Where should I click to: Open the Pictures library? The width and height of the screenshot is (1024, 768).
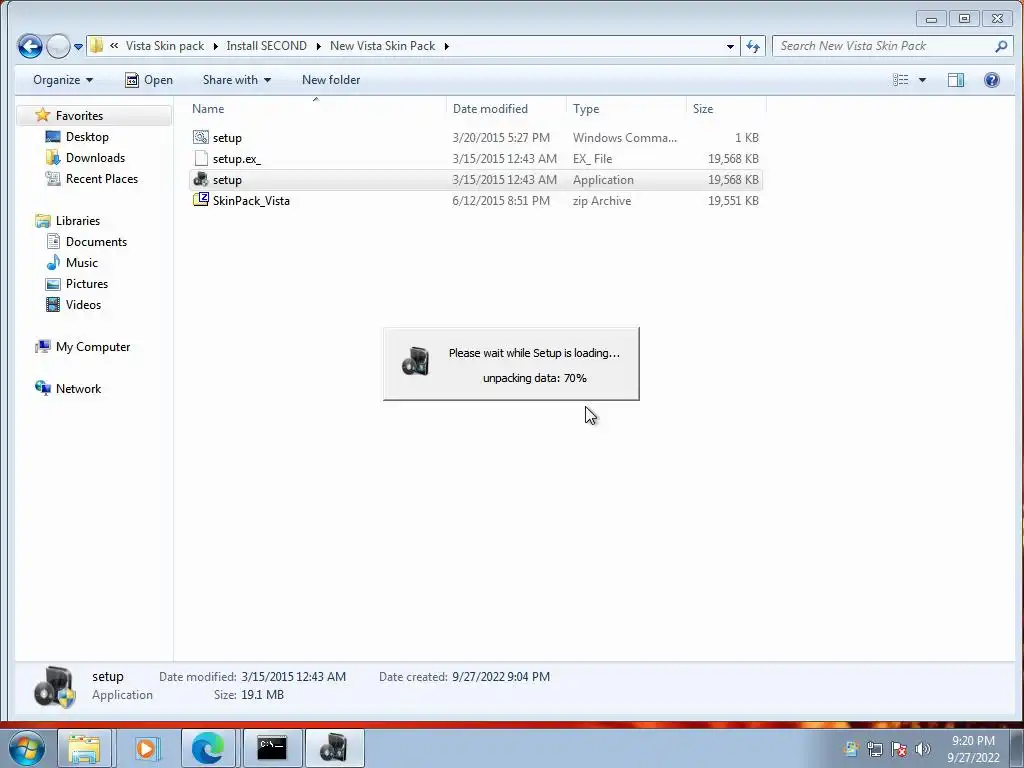click(86, 283)
